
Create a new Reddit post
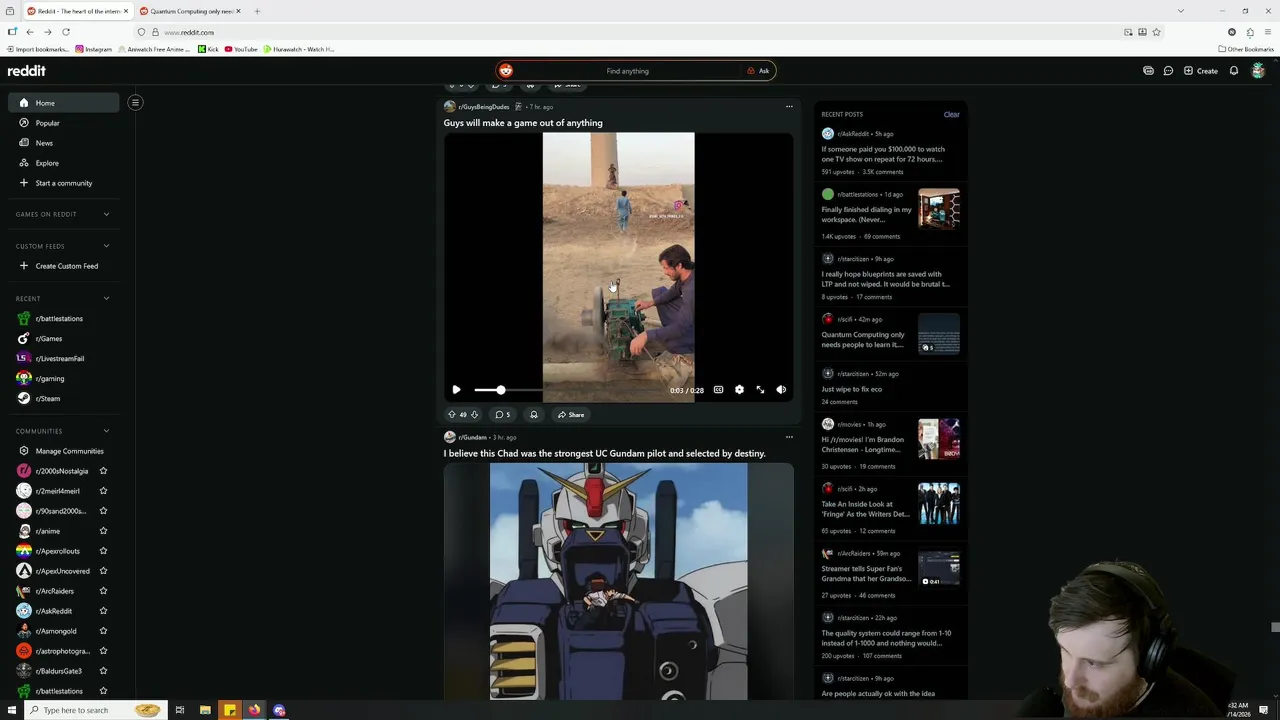click(x=1201, y=71)
